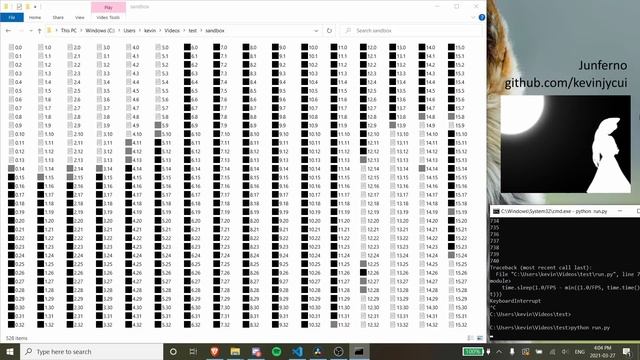
Task: Click the New Folder quick access icon
Action: 28,7
